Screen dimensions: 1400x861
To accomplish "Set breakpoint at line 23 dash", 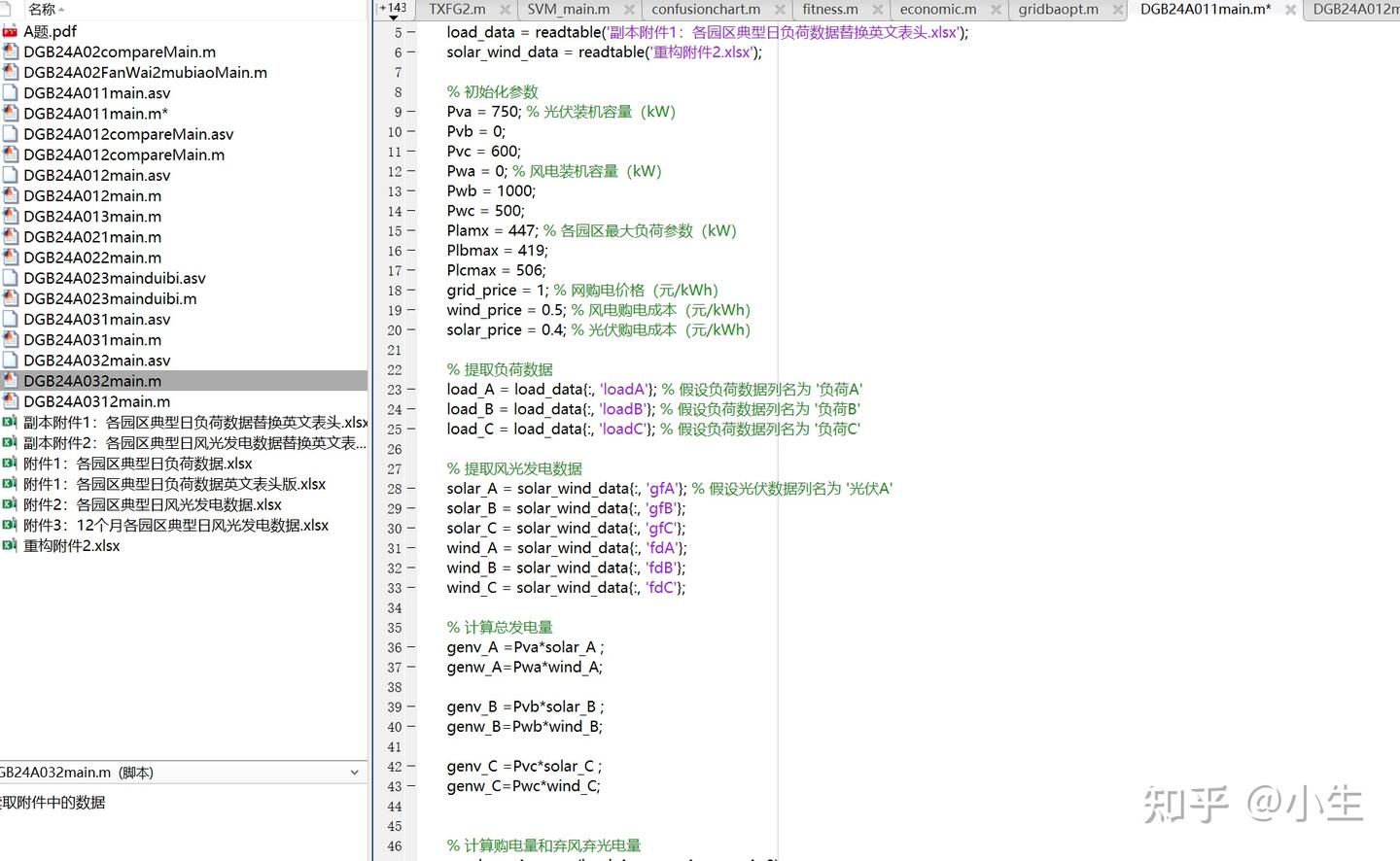I will click(x=410, y=390).
